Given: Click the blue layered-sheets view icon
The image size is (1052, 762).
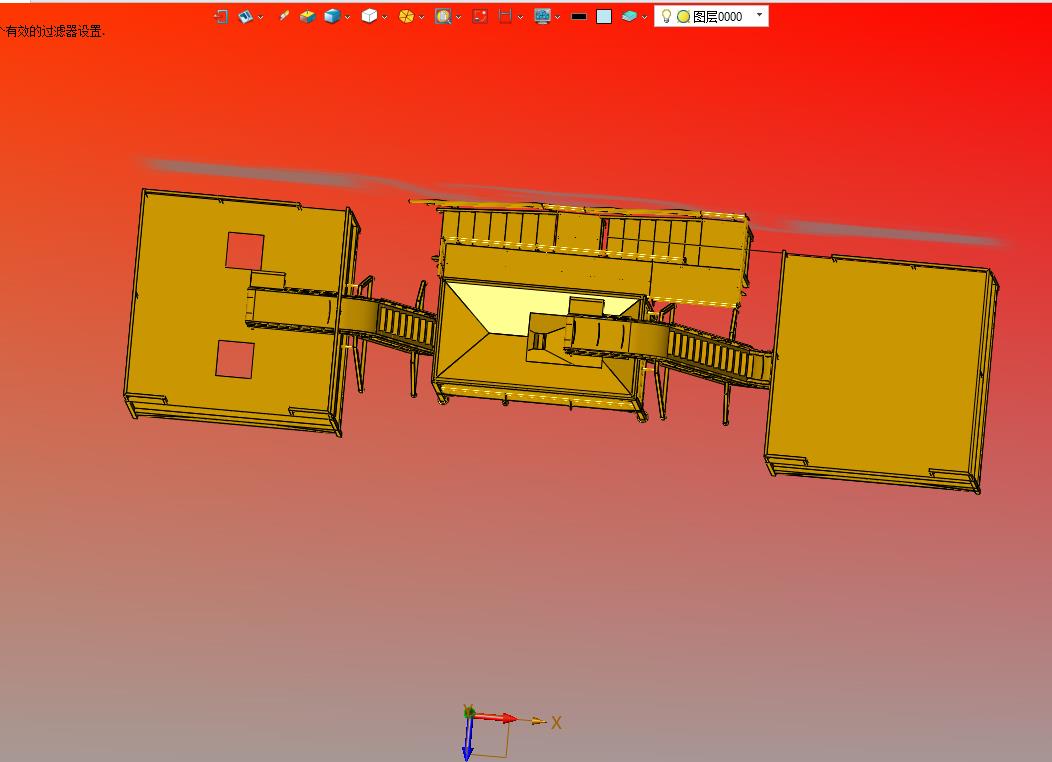Looking at the screenshot, I should pos(246,17).
